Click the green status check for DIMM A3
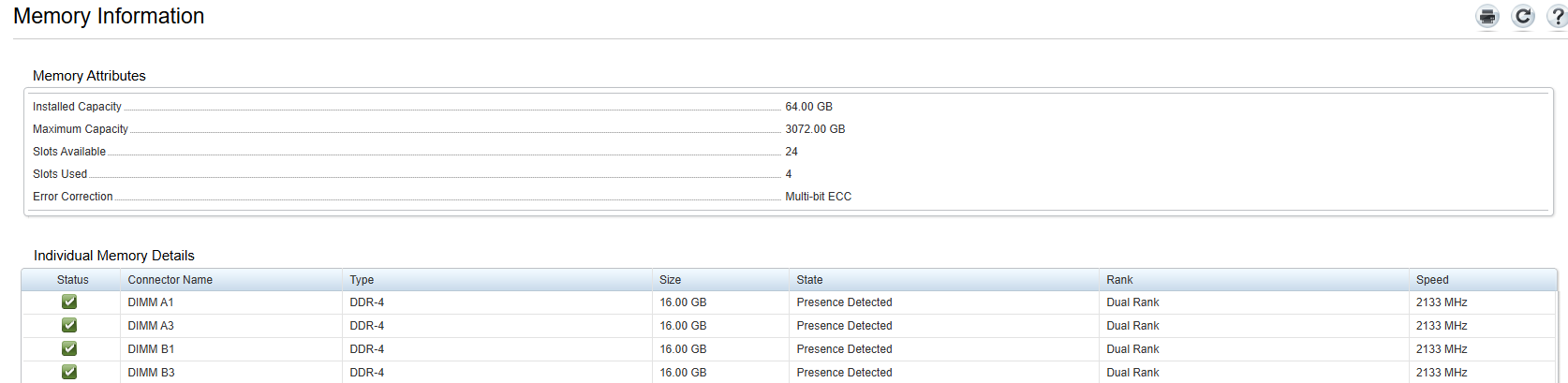This screenshot has height=383, width=1568. coord(69,325)
